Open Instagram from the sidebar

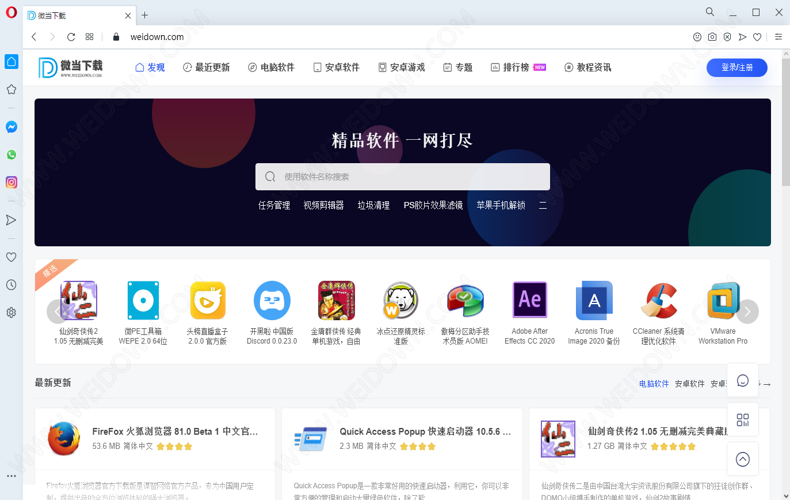click(11, 182)
